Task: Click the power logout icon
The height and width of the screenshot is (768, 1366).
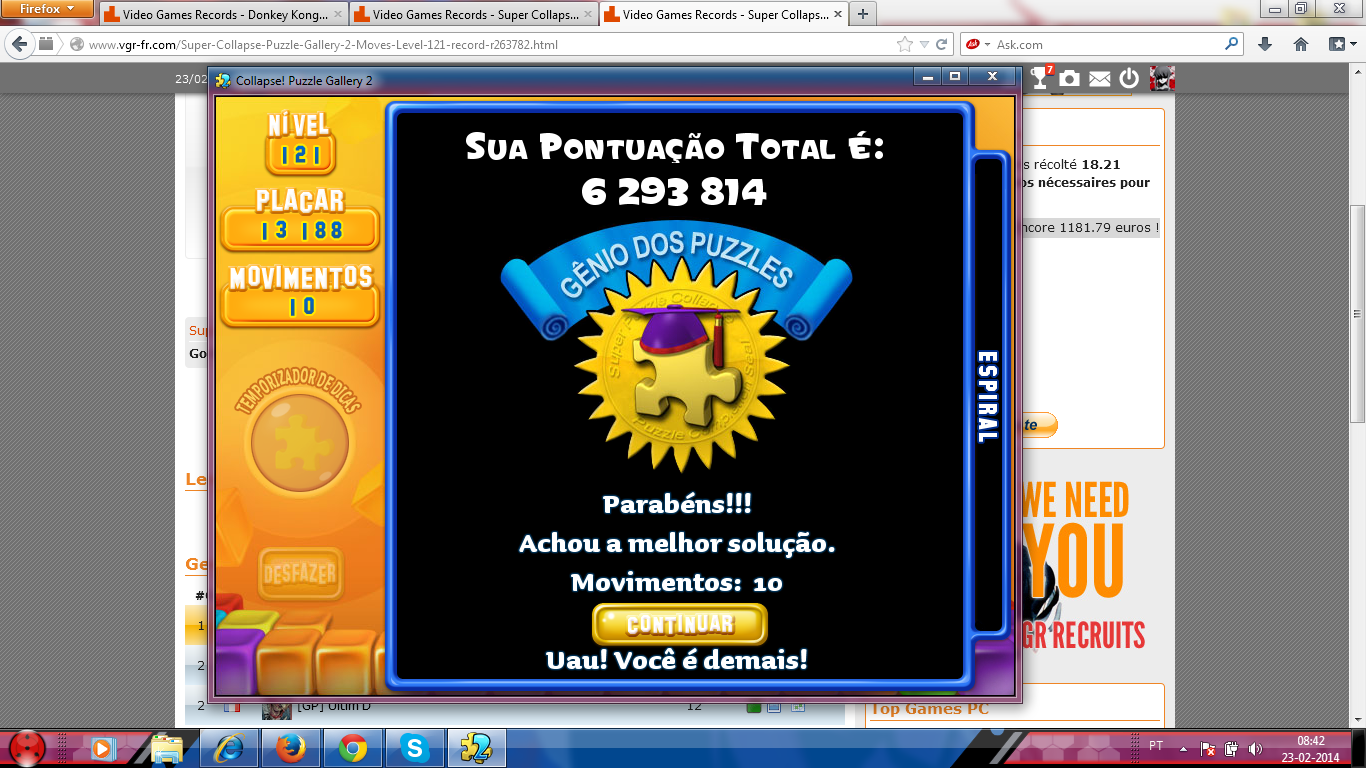Action: coord(1130,78)
